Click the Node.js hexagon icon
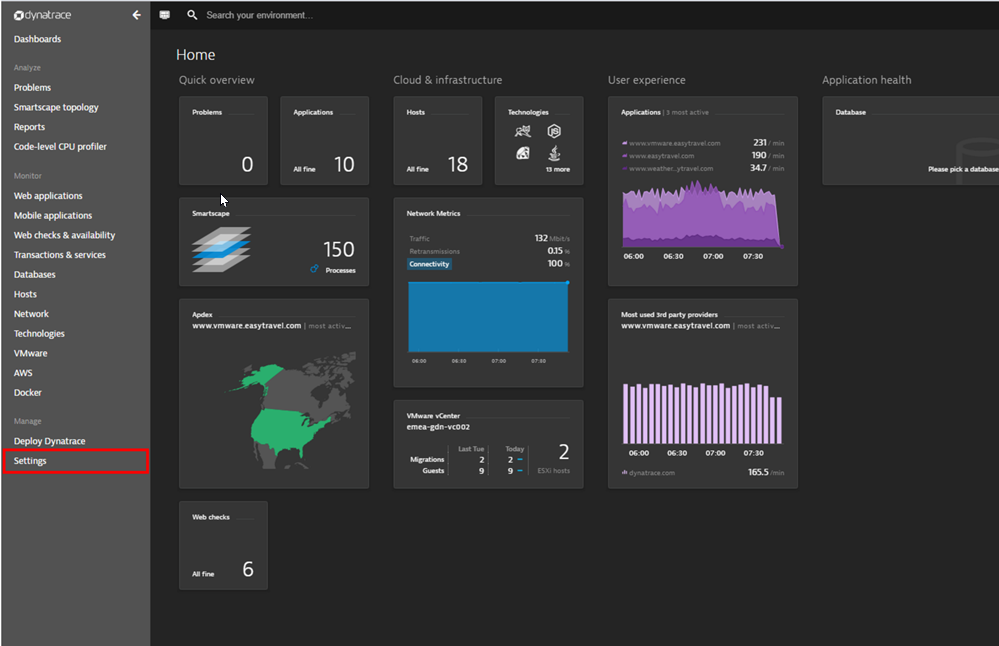This screenshot has height=646, width=999. (554, 131)
